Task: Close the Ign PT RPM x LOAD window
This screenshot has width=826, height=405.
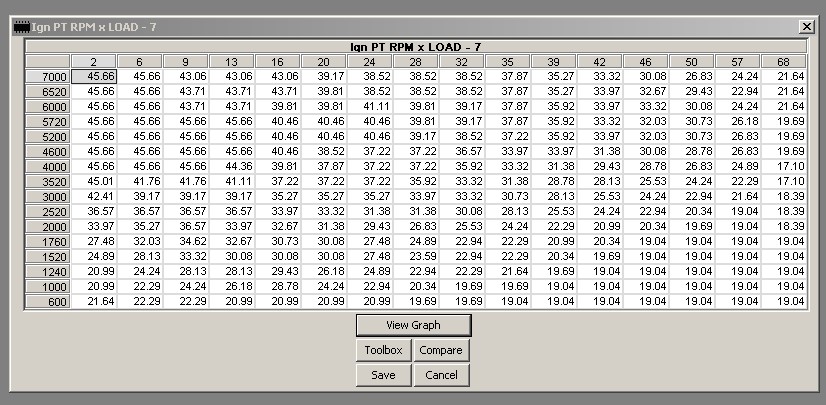Action: click(807, 26)
